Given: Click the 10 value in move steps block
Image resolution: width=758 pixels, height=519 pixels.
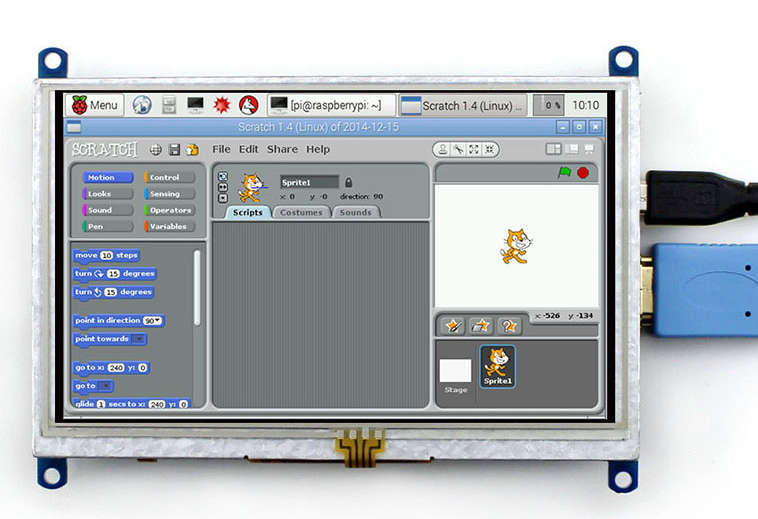Looking at the screenshot, I should [106, 255].
